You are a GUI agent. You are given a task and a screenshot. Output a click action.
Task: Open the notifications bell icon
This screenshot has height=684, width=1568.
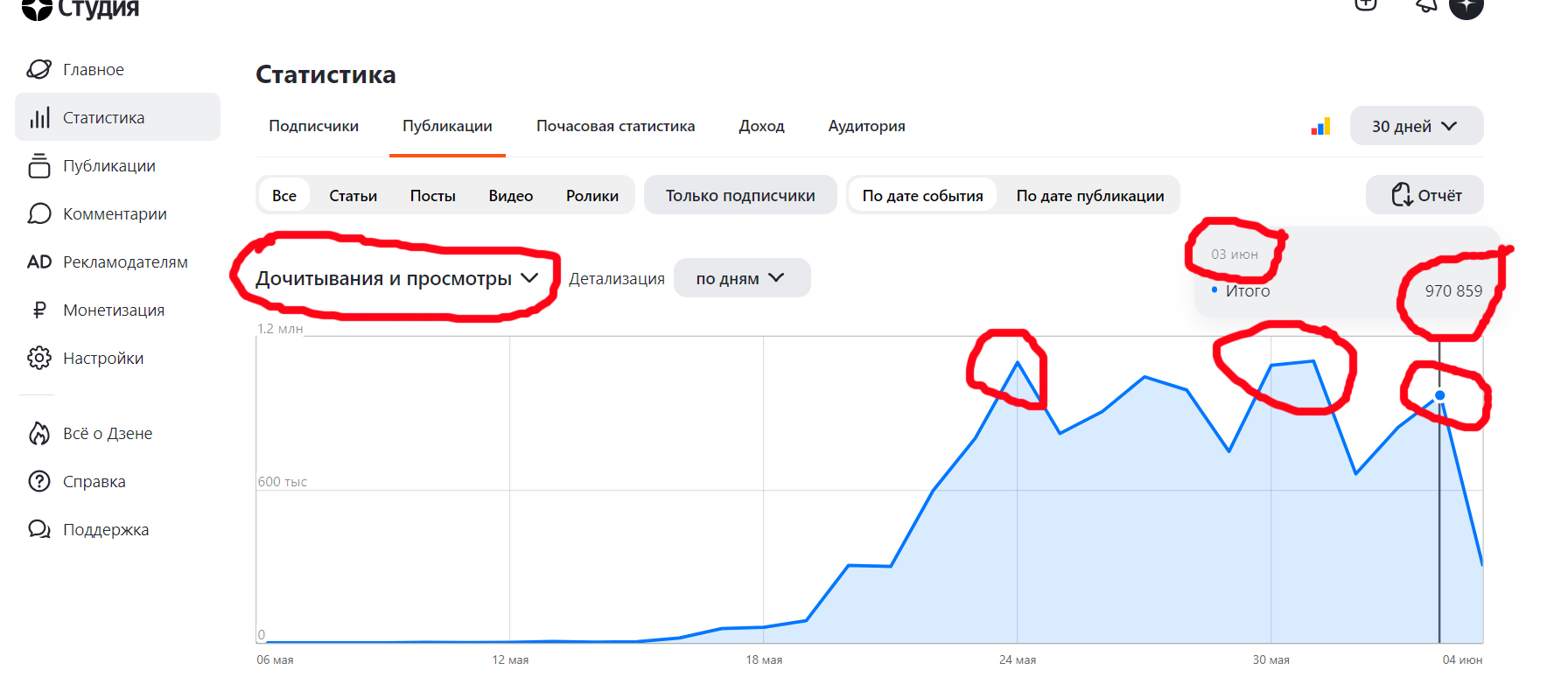(x=1425, y=5)
